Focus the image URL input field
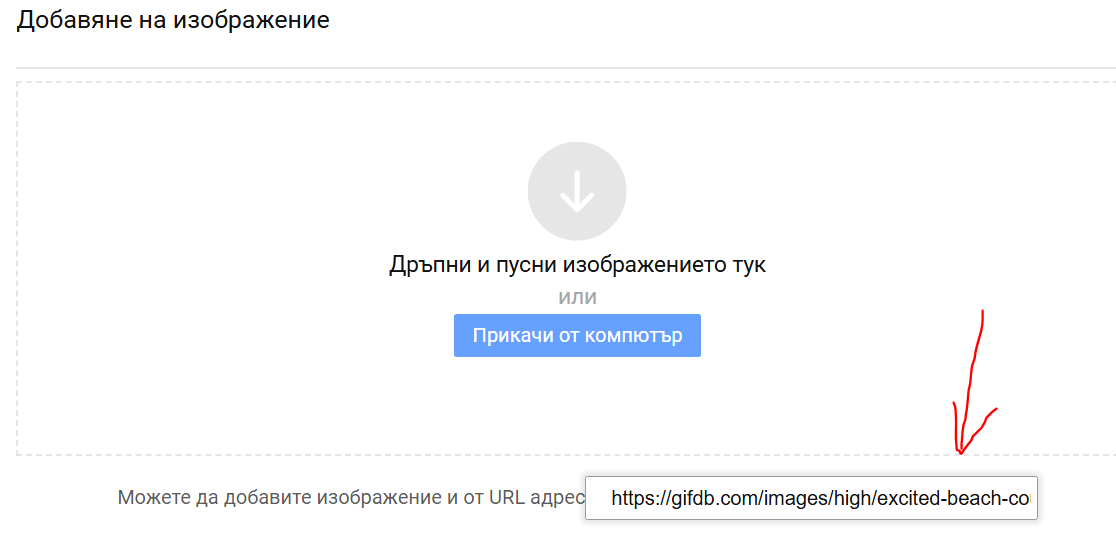 pyautogui.click(x=811, y=498)
